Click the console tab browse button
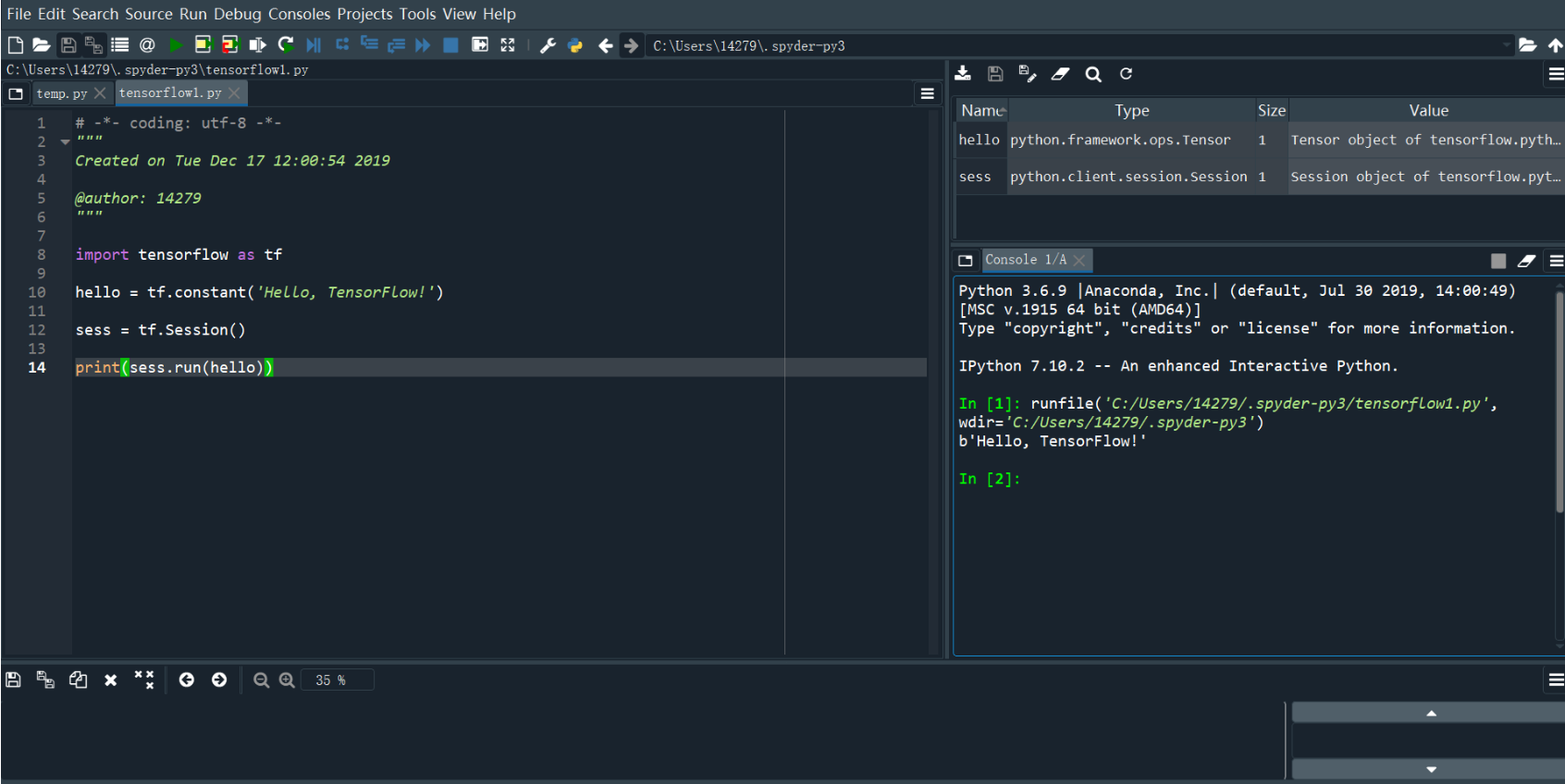 pyautogui.click(x=966, y=261)
